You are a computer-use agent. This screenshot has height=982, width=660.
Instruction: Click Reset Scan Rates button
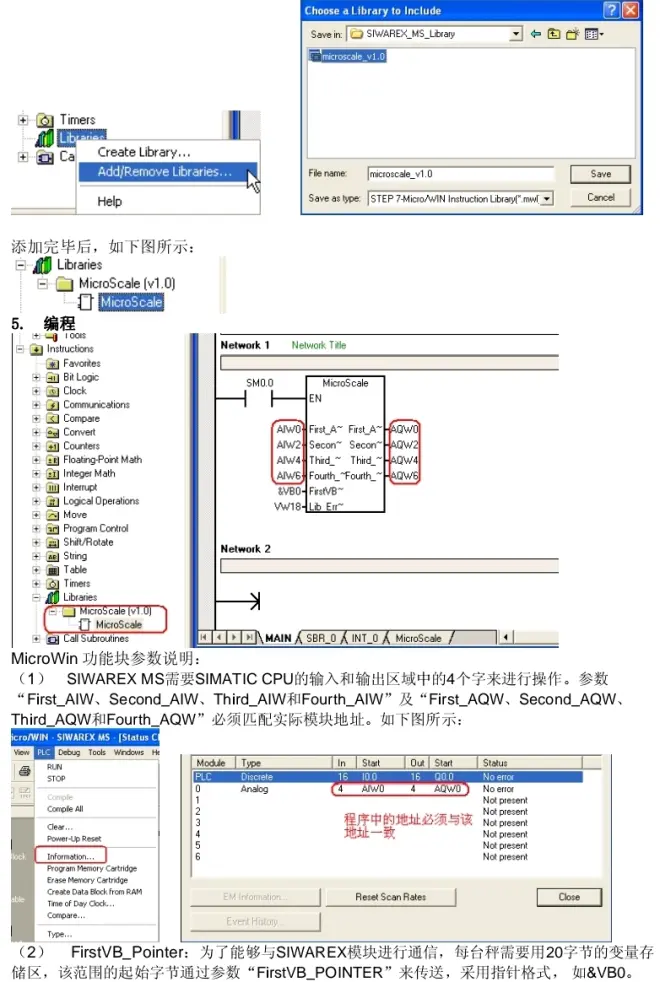pos(391,897)
